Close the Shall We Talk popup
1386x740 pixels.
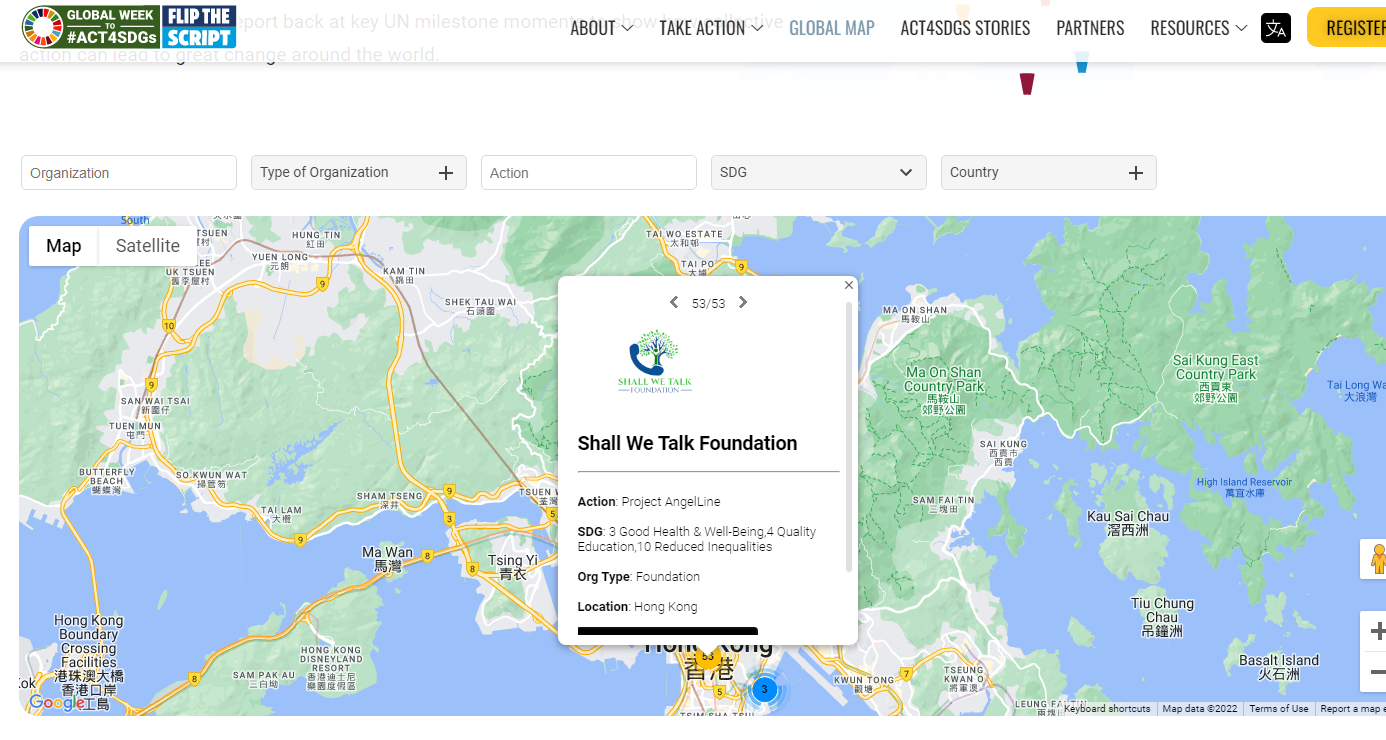849,285
